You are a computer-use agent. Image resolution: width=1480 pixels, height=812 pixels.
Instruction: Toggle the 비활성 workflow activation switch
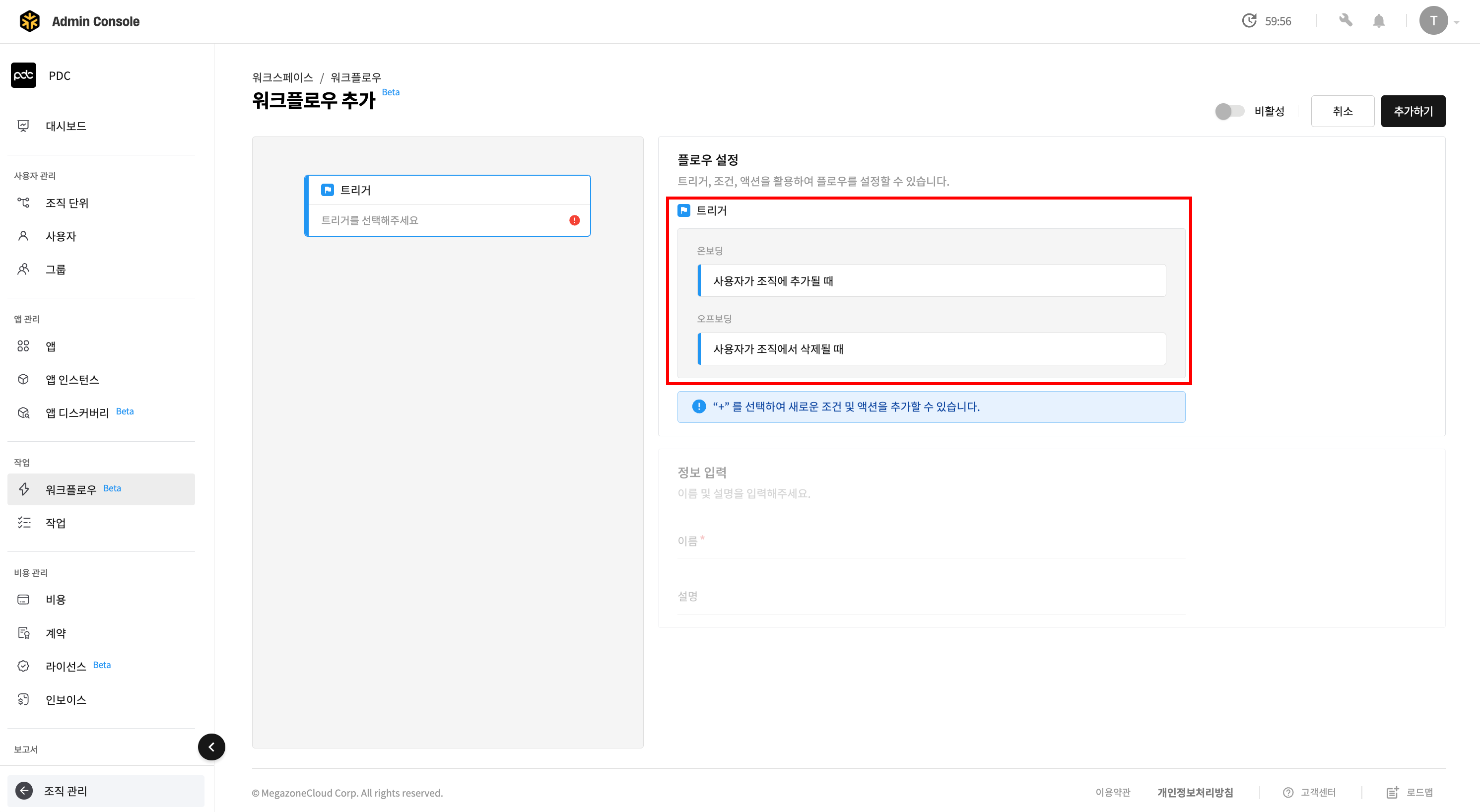point(1229,111)
